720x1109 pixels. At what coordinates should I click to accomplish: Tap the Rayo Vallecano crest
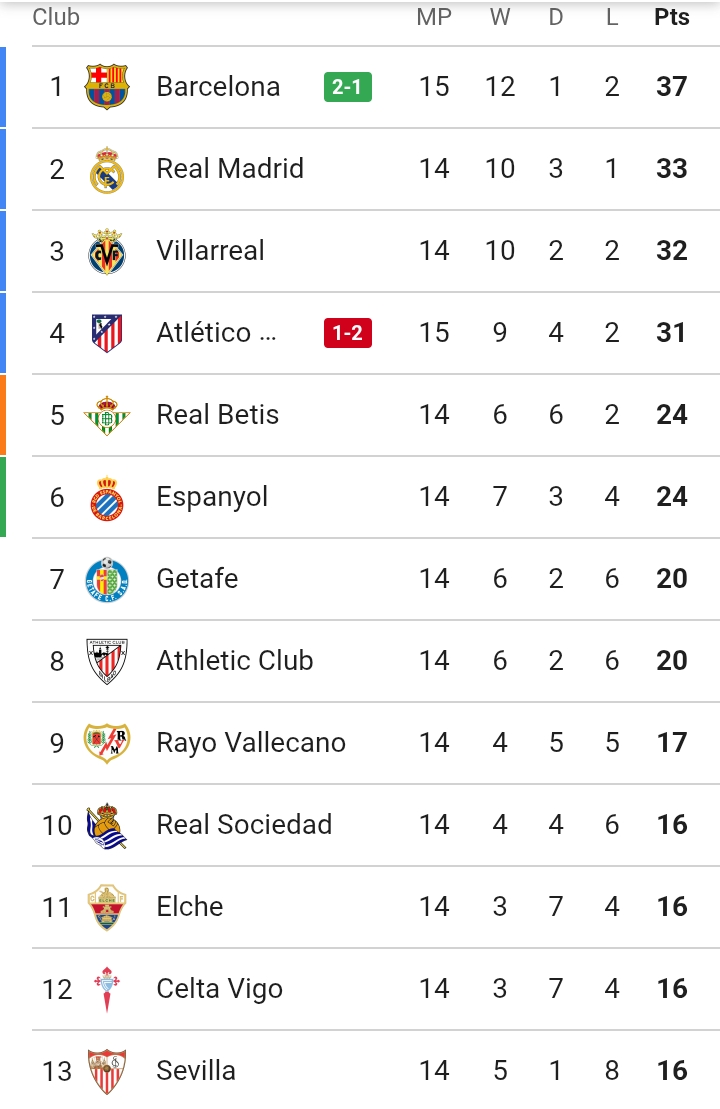(x=107, y=743)
